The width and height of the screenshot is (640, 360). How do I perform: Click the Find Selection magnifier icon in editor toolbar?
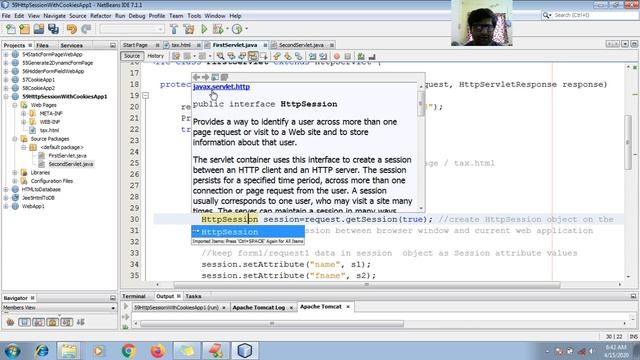[x=220, y=56]
